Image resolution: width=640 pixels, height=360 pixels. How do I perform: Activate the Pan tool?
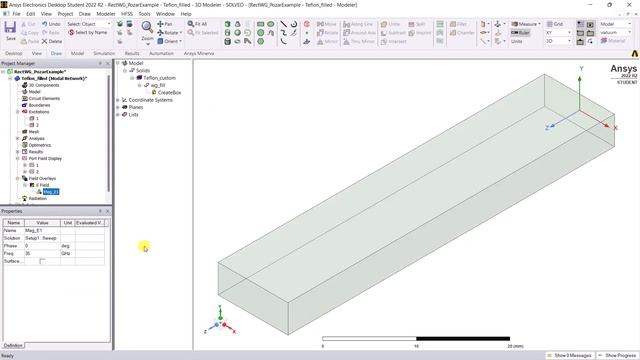pyautogui.click(x=164, y=24)
